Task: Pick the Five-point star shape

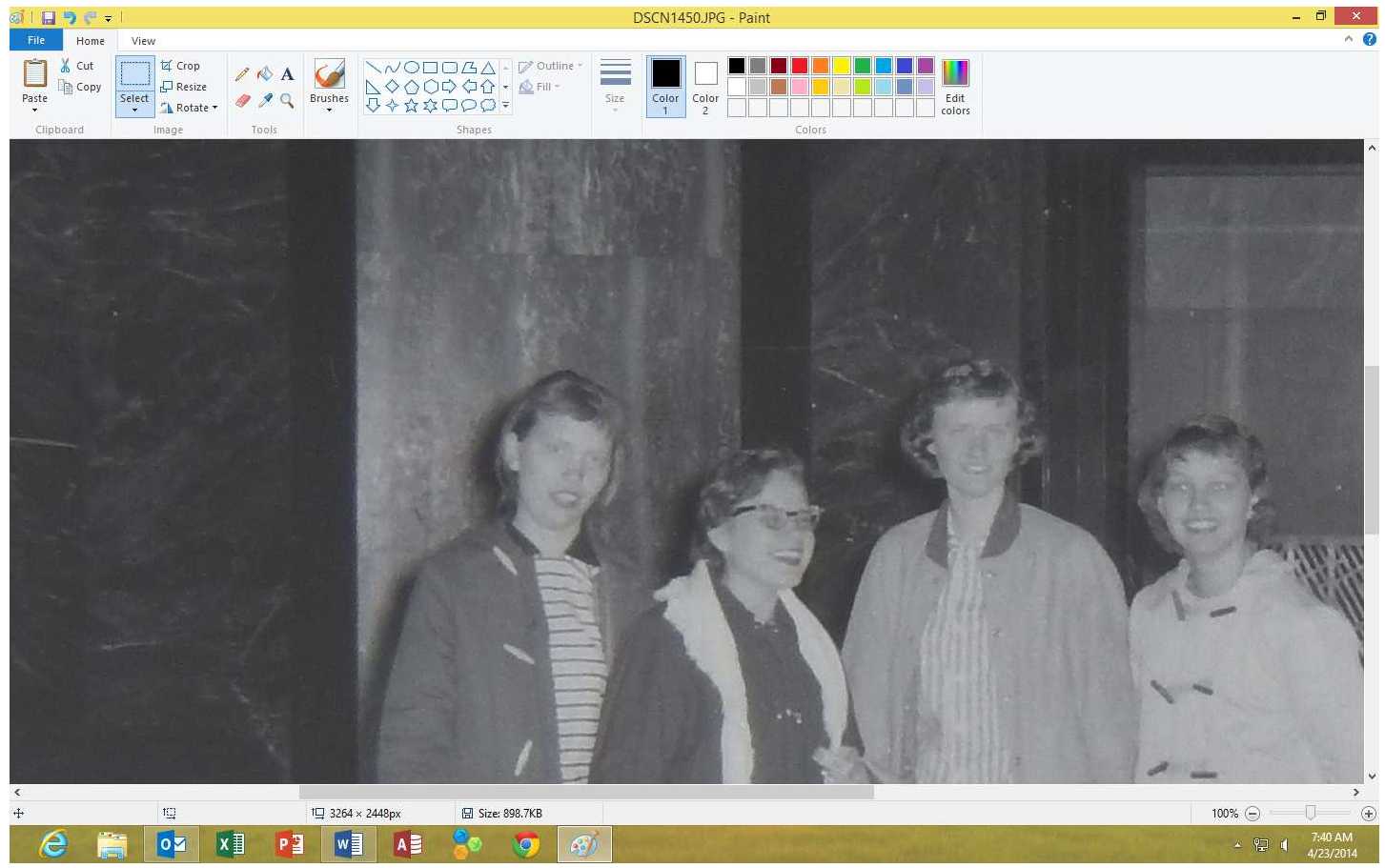Action: pos(412,106)
